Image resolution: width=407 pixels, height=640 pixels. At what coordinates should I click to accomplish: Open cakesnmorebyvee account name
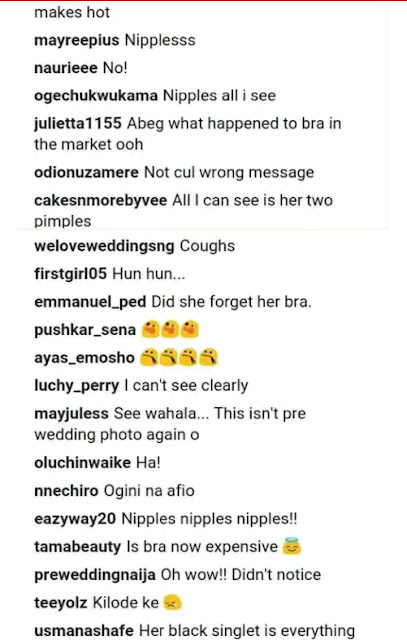tap(101, 200)
